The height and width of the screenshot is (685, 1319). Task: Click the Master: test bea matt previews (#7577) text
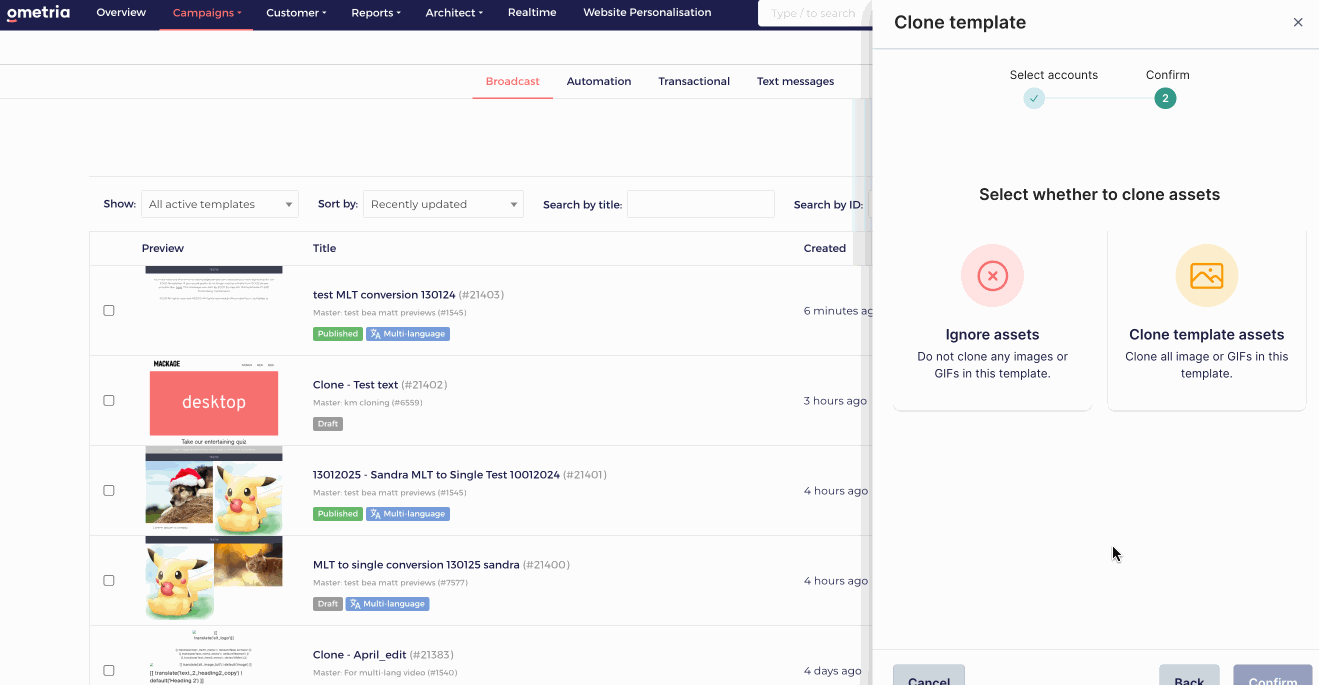pyautogui.click(x=389, y=582)
